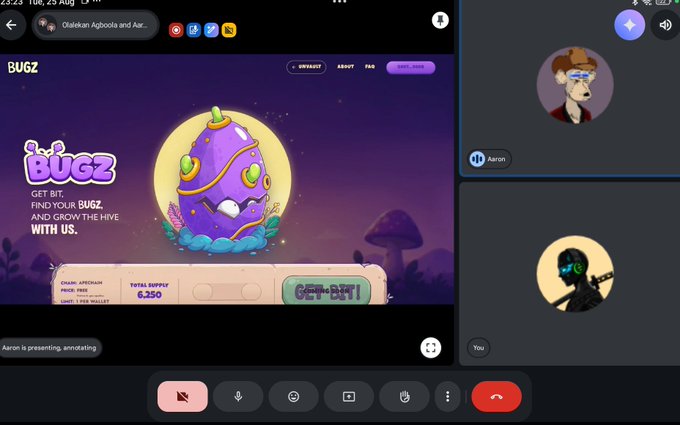Click the UNVAULT button on the webpage
Image resolution: width=680 pixels, height=425 pixels.
click(x=306, y=67)
